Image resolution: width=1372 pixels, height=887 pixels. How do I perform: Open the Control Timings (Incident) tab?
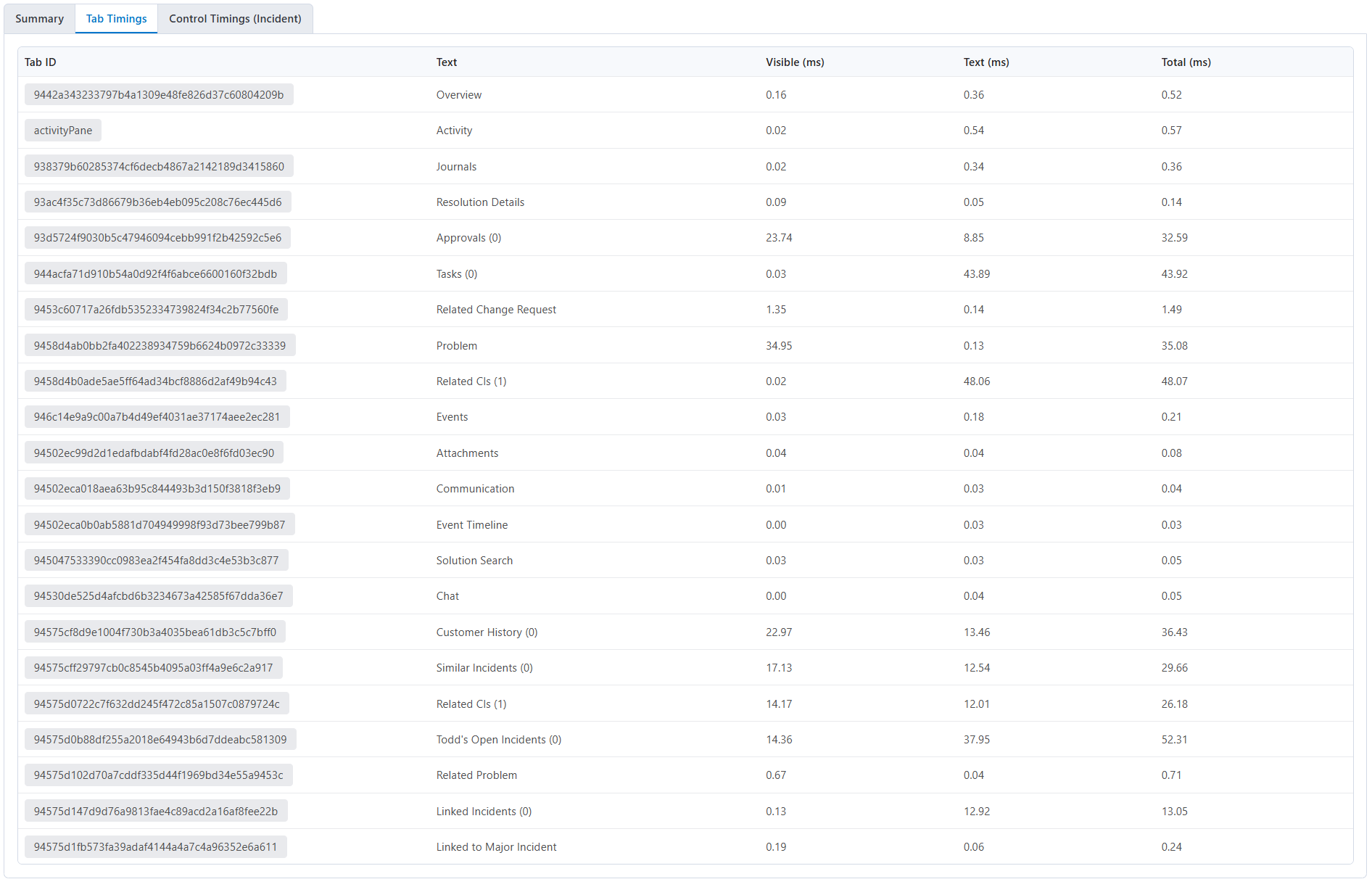click(x=235, y=19)
